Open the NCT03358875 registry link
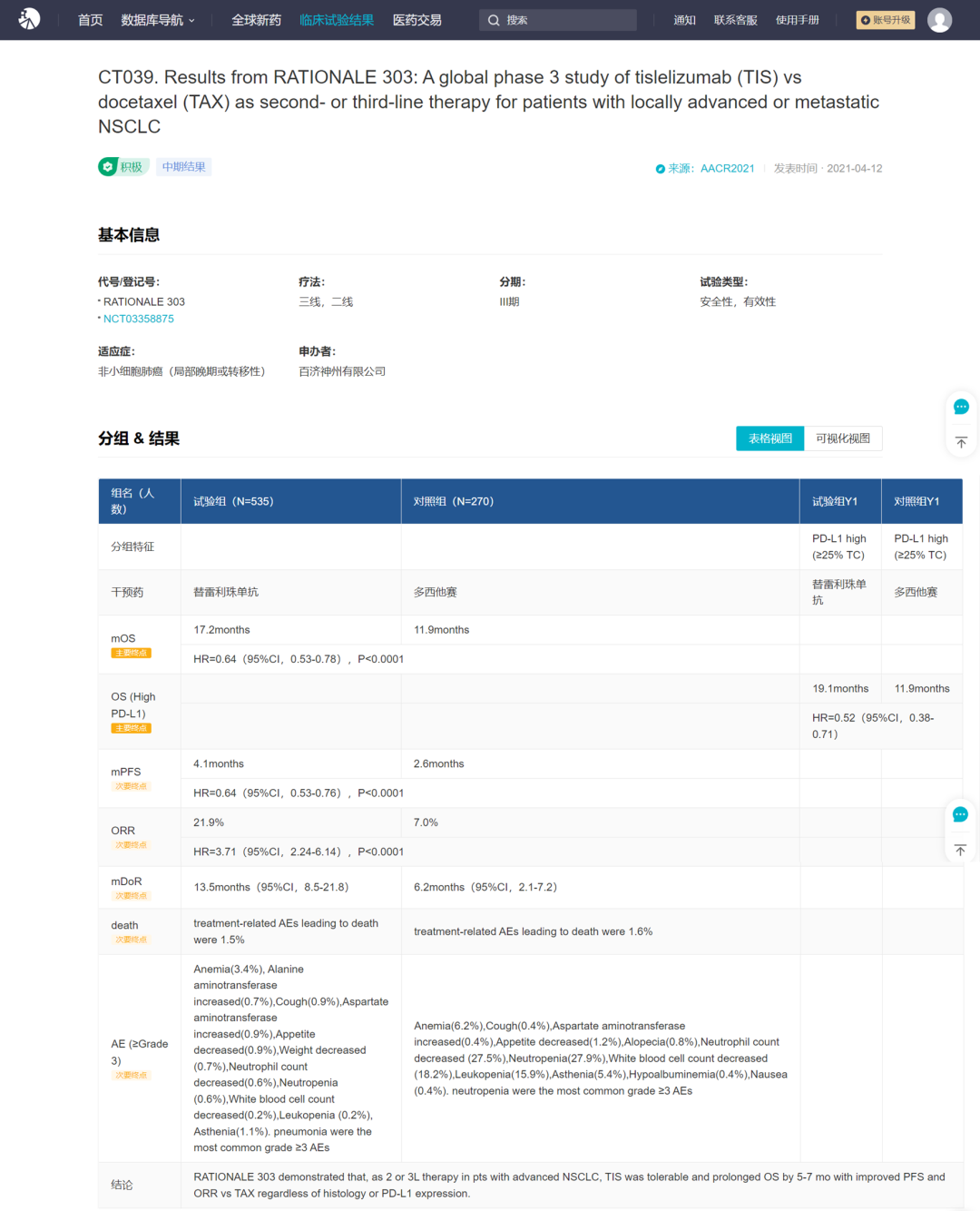 pos(139,319)
